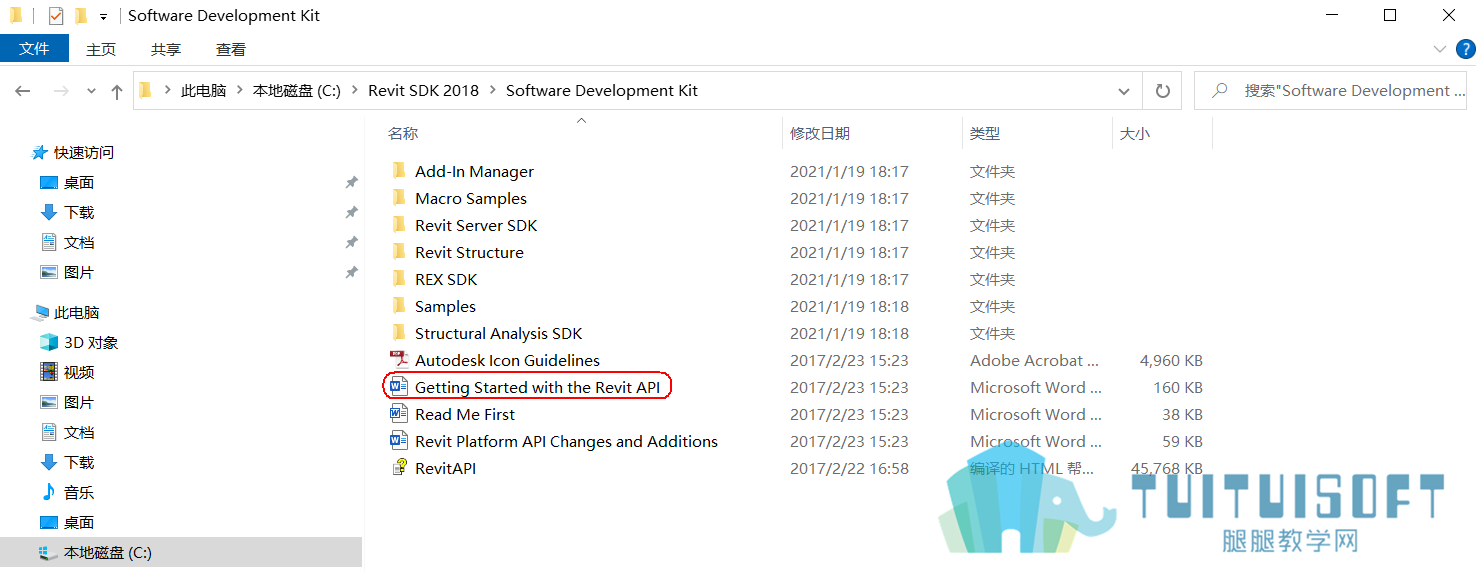Click Revit SDK 2018 breadcrumb
Screen dimensions: 1476x571
tap(424, 91)
